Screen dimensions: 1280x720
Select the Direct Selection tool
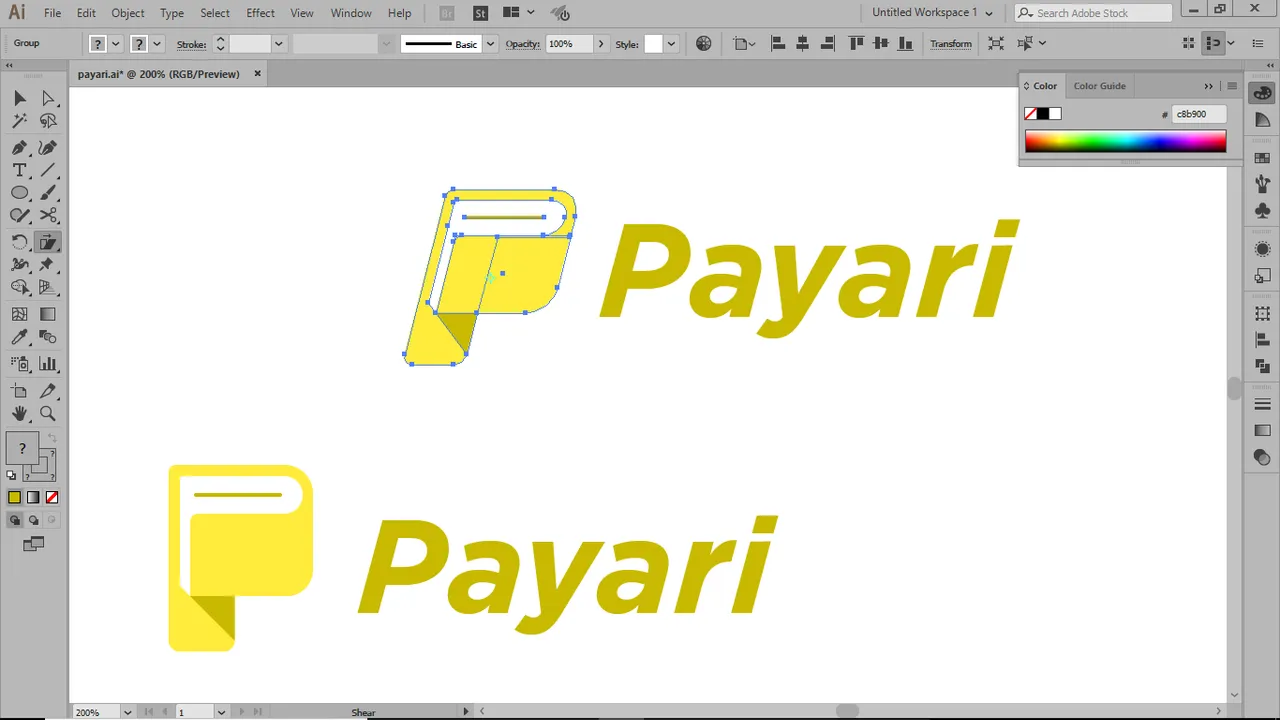pos(47,98)
